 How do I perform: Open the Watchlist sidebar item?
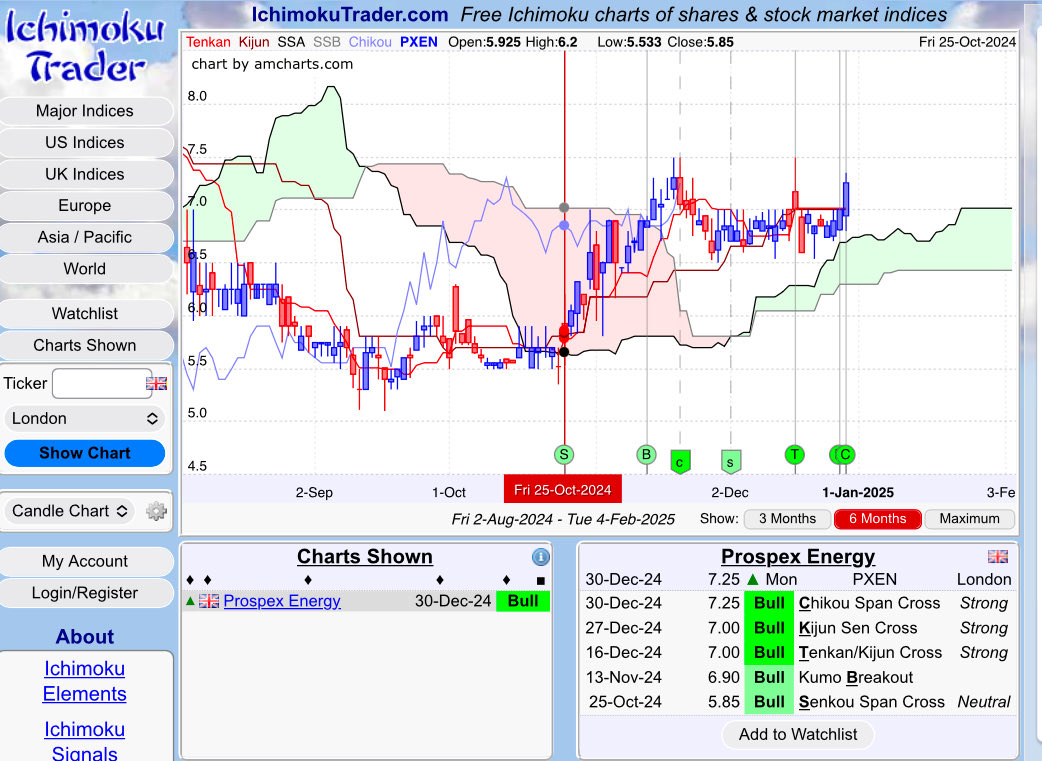click(x=85, y=314)
